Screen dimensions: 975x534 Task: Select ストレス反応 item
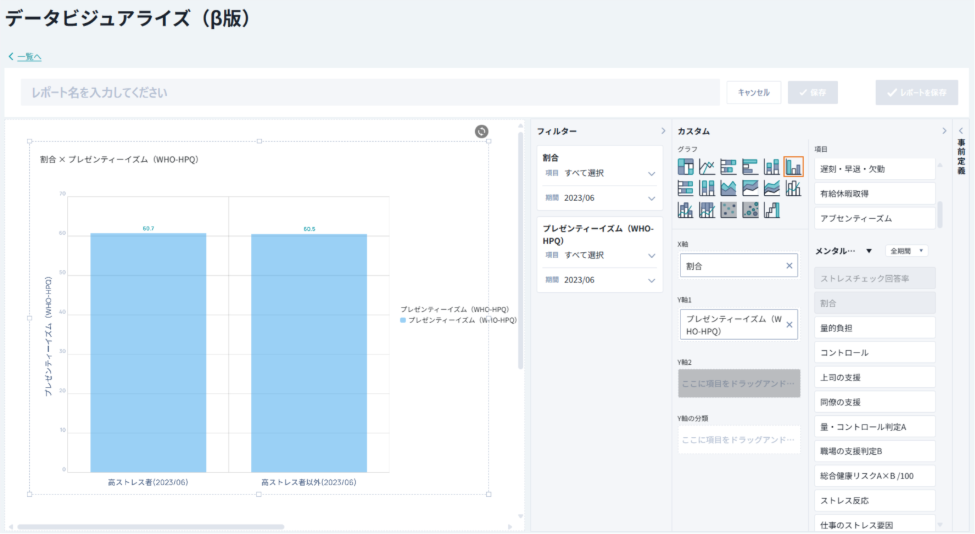point(874,500)
